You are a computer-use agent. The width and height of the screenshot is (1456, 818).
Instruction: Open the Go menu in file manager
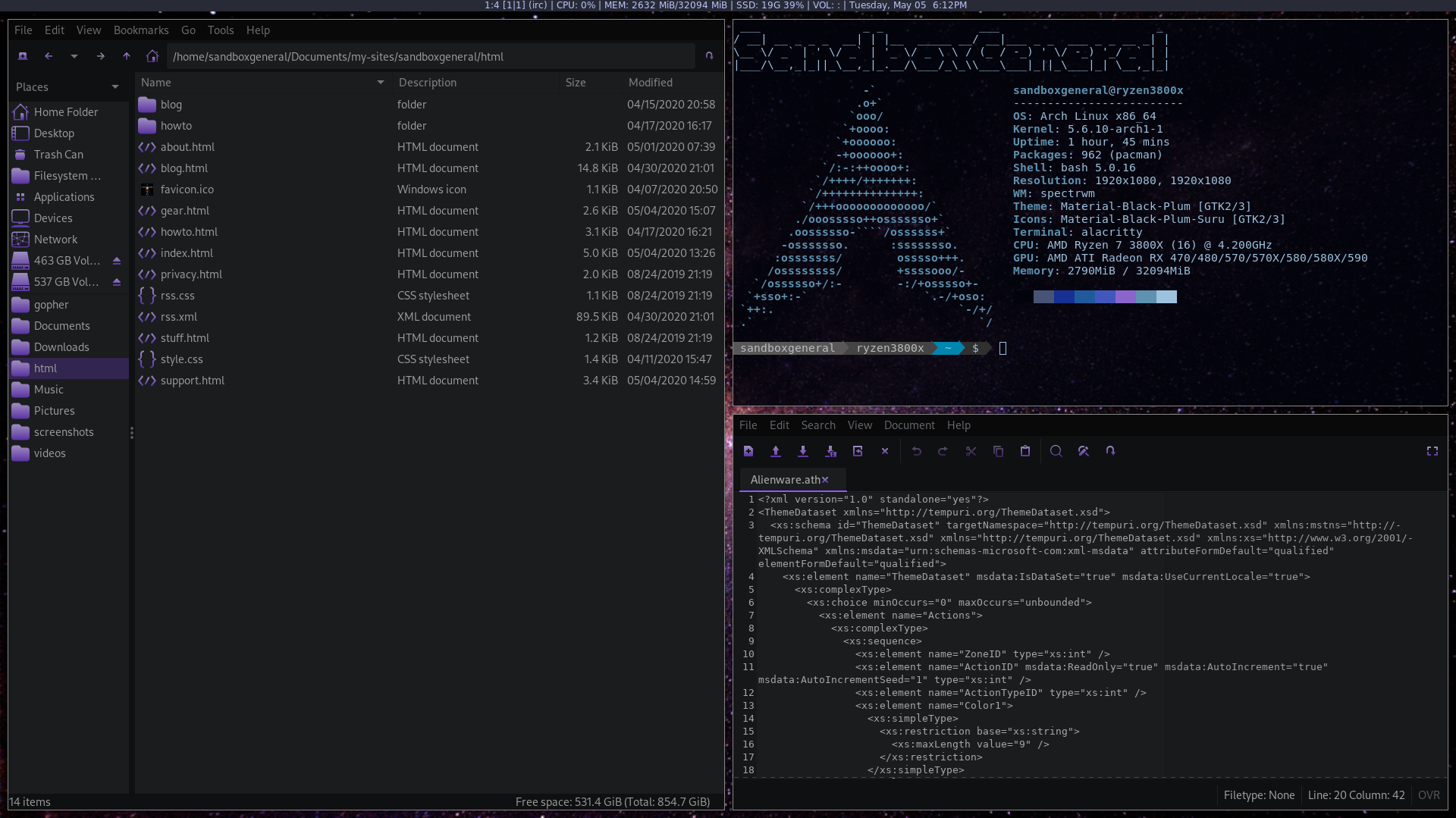(x=188, y=30)
